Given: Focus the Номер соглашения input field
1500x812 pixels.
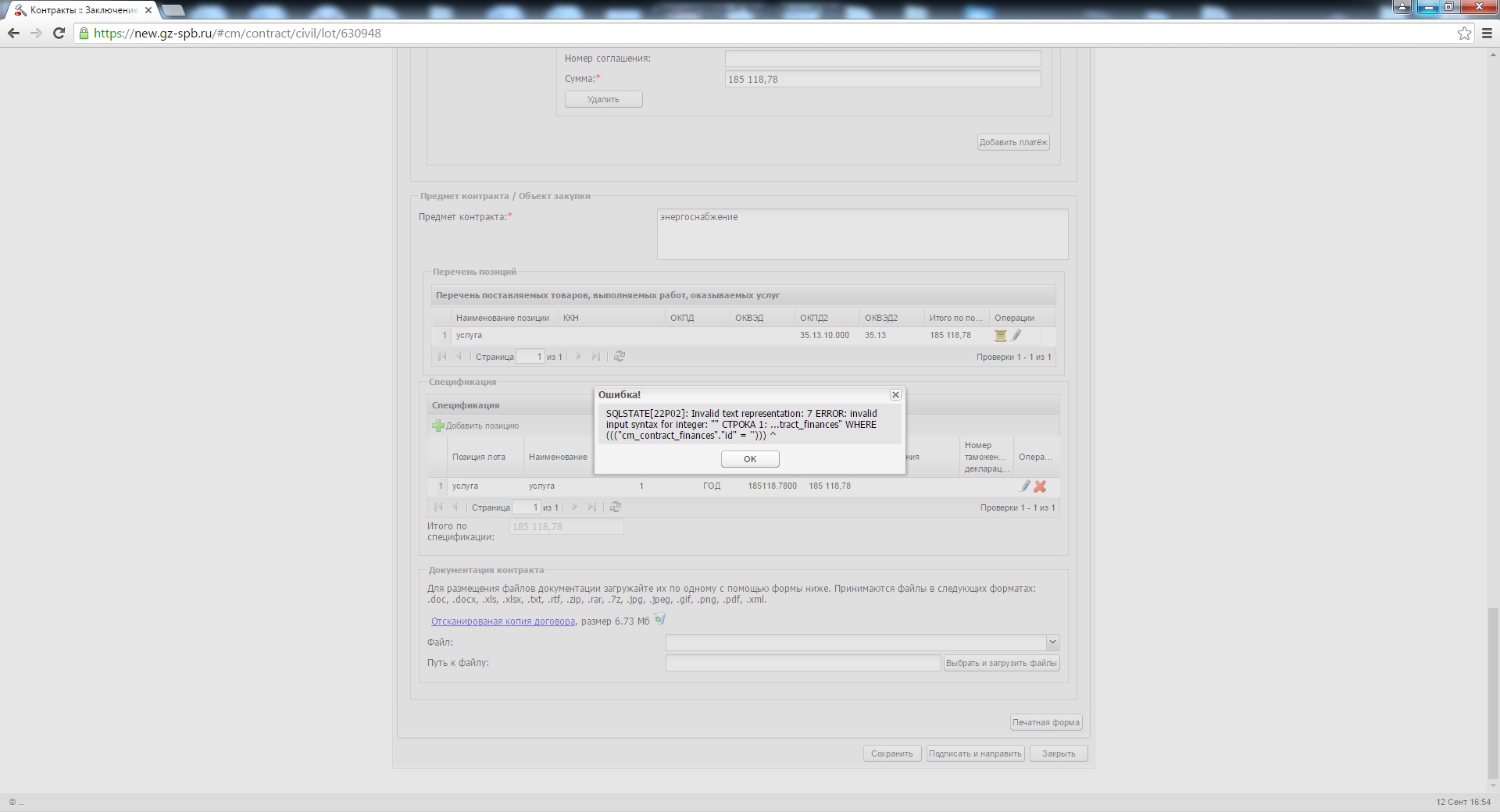Looking at the screenshot, I should [x=883, y=59].
